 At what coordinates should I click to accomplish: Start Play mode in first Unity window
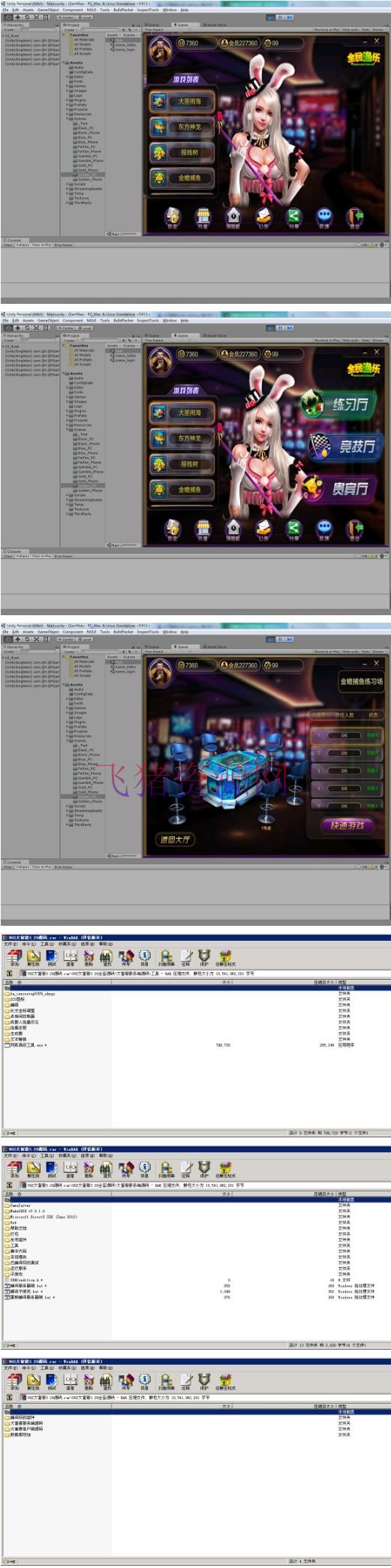pyautogui.click(x=270, y=17)
